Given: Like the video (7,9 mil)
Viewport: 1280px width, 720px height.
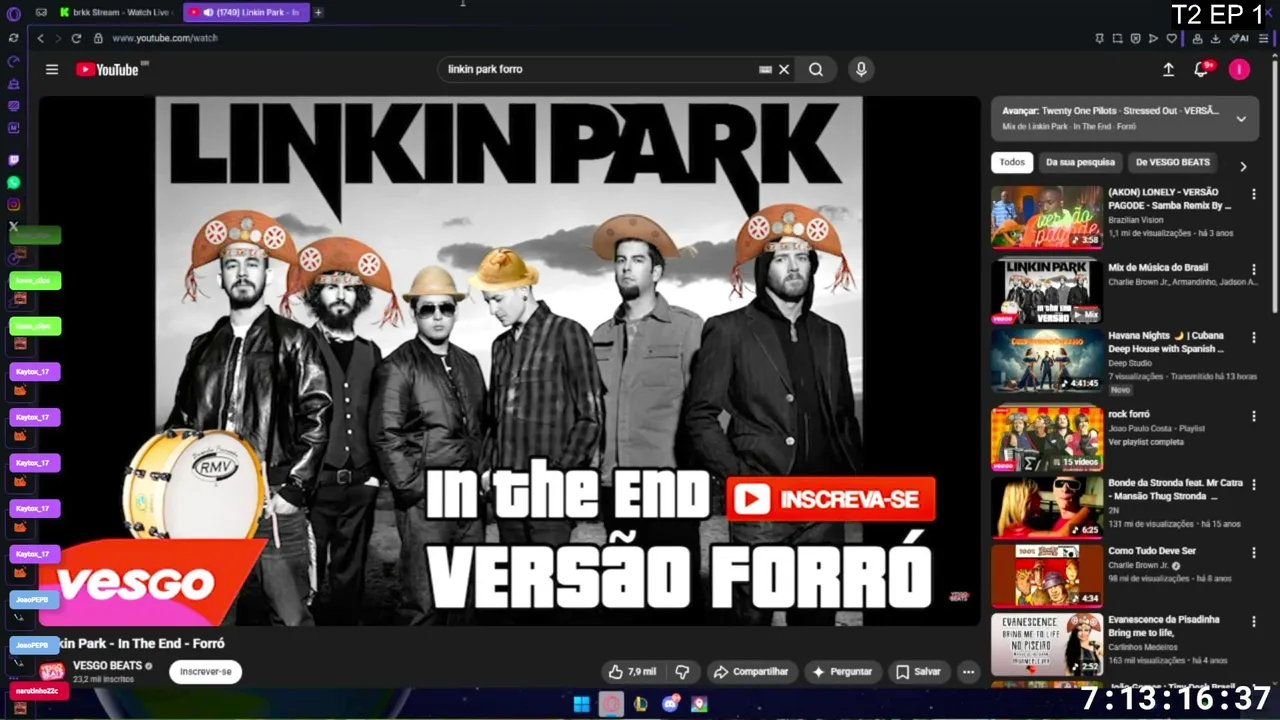Looking at the screenshot, I should [x=633, y=672].
